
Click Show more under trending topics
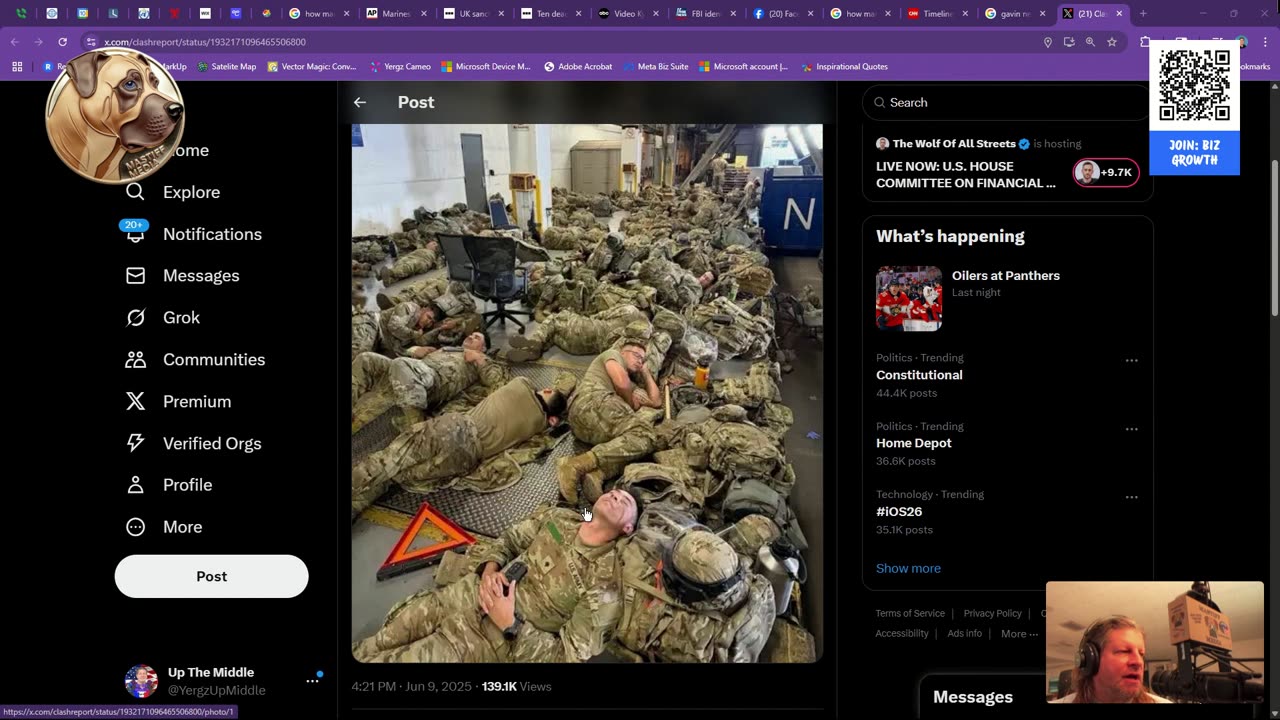click(908, 568)
